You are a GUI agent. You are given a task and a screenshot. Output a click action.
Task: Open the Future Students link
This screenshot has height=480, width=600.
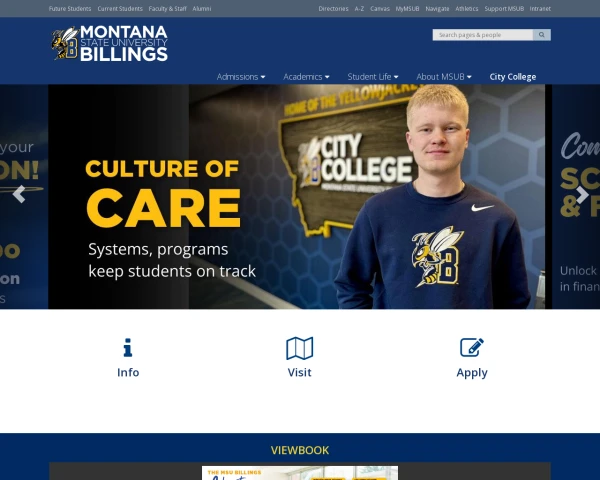(70, 8)
